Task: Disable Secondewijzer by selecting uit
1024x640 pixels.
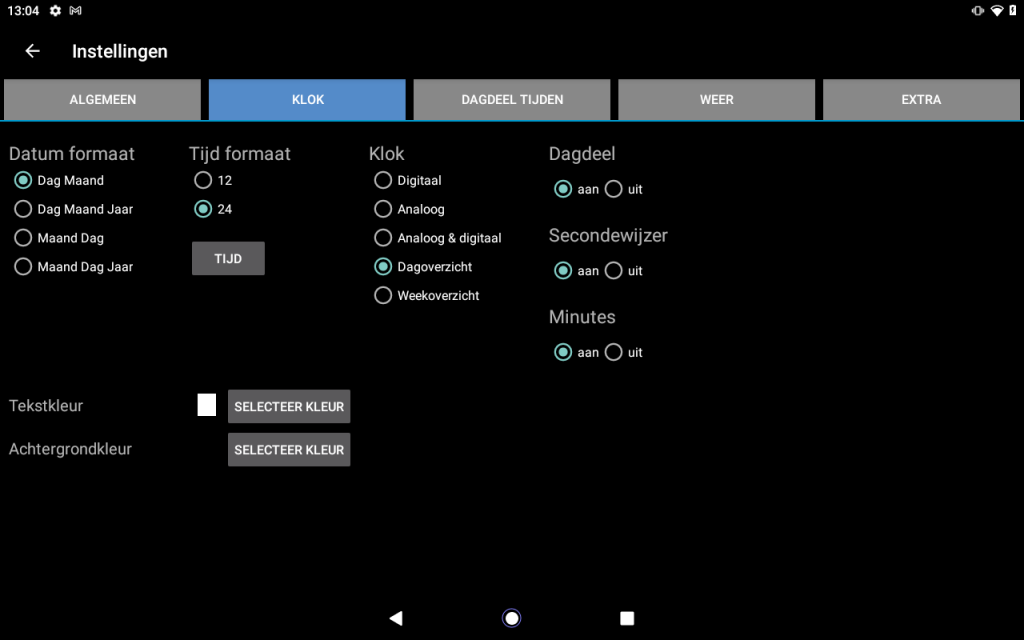Action: click(x=614, y=271)
